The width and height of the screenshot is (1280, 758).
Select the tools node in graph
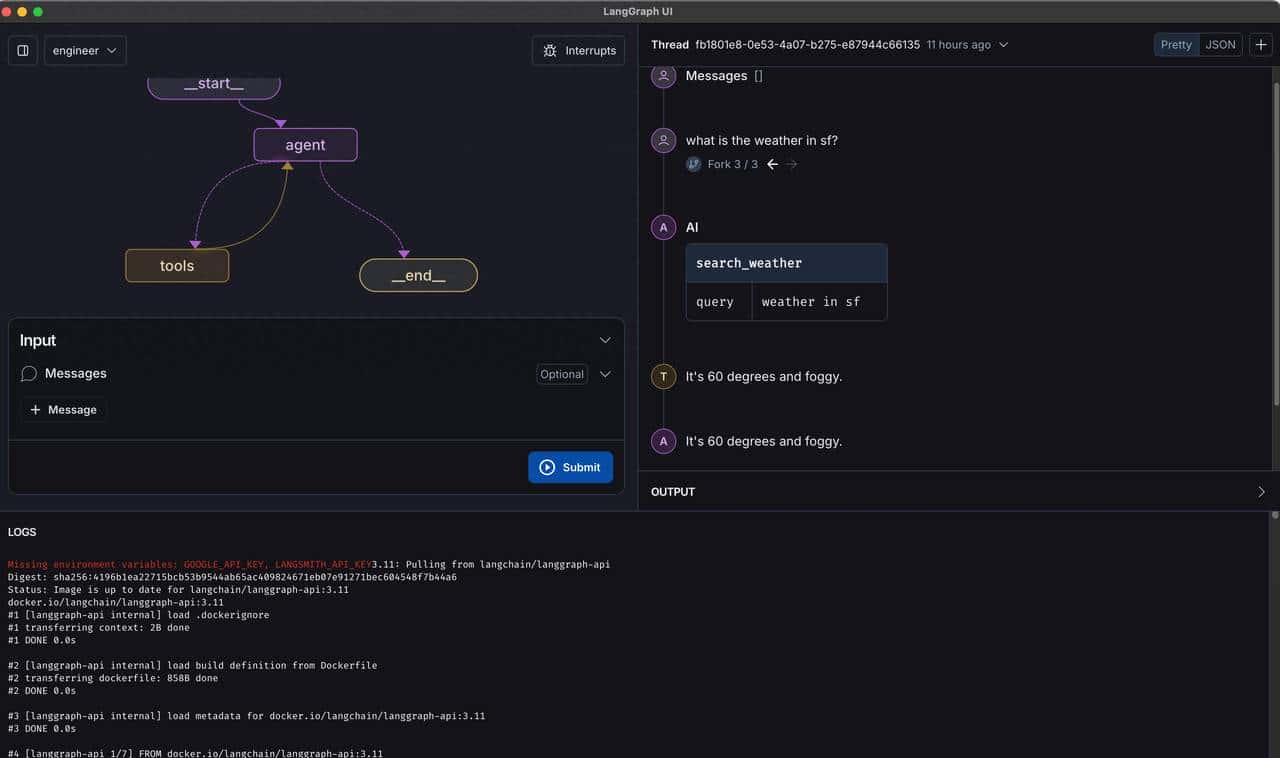coord(177,266)
